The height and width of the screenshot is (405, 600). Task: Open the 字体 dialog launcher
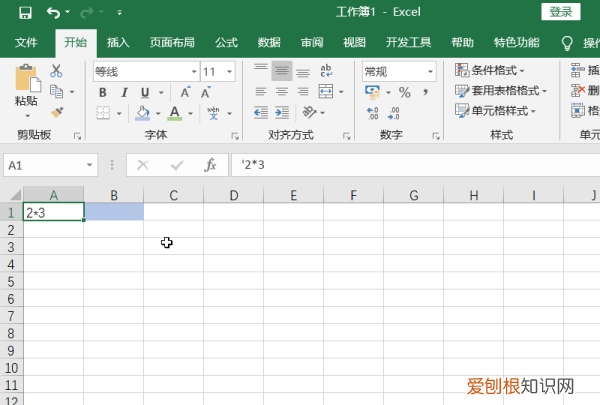235,136
